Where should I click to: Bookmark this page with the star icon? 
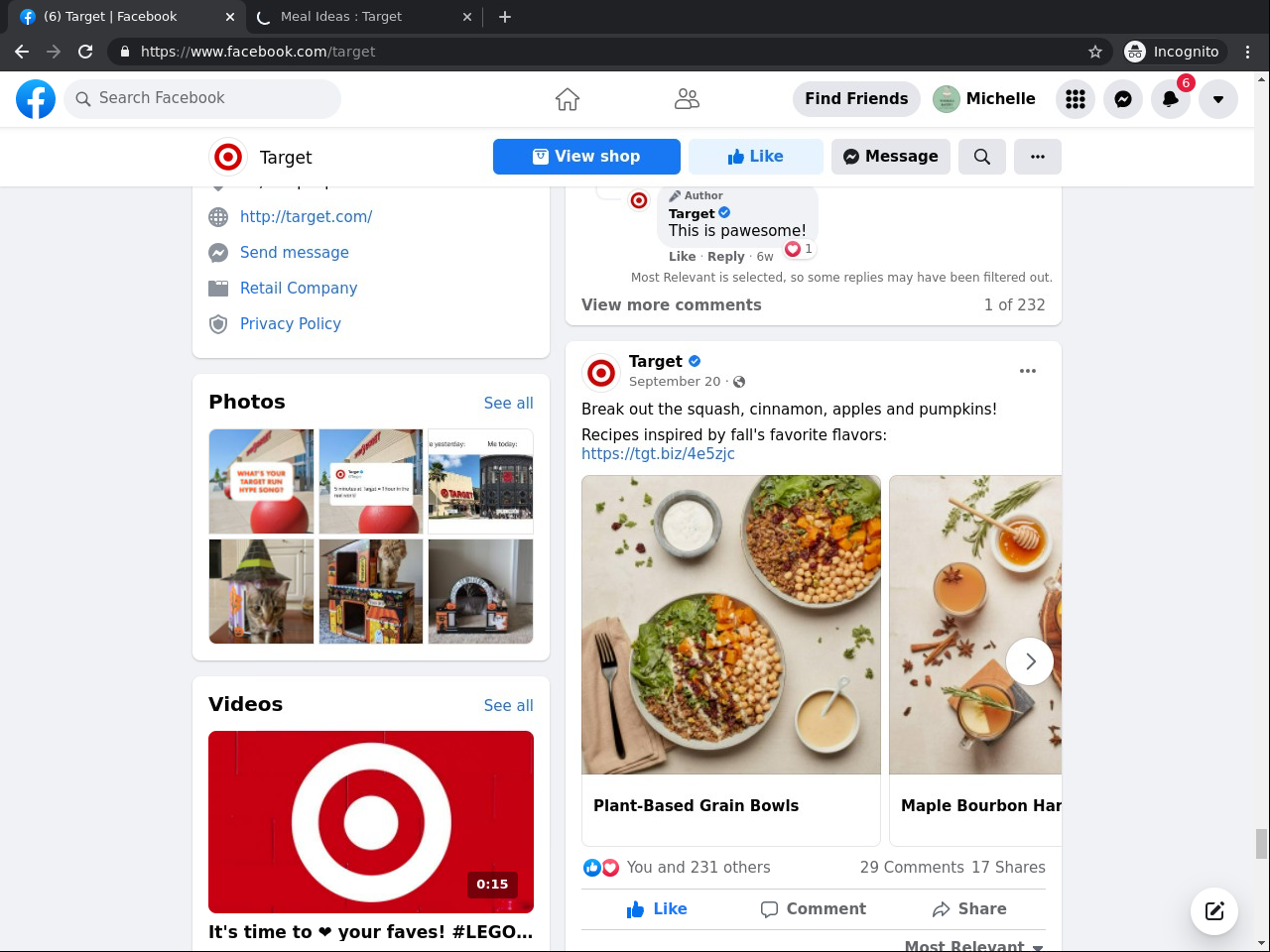[x=1095, y=52]
